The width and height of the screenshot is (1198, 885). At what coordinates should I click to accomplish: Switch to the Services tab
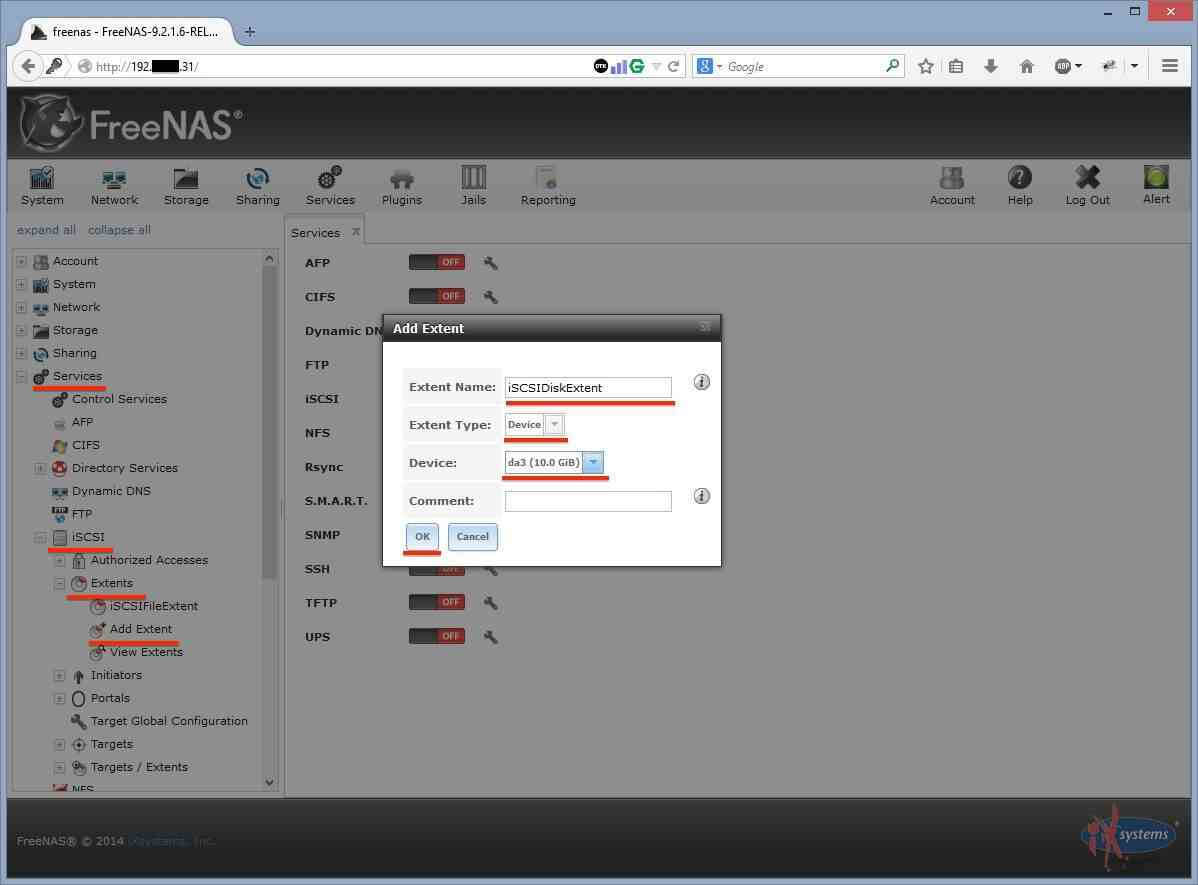(x=315, y=233)
